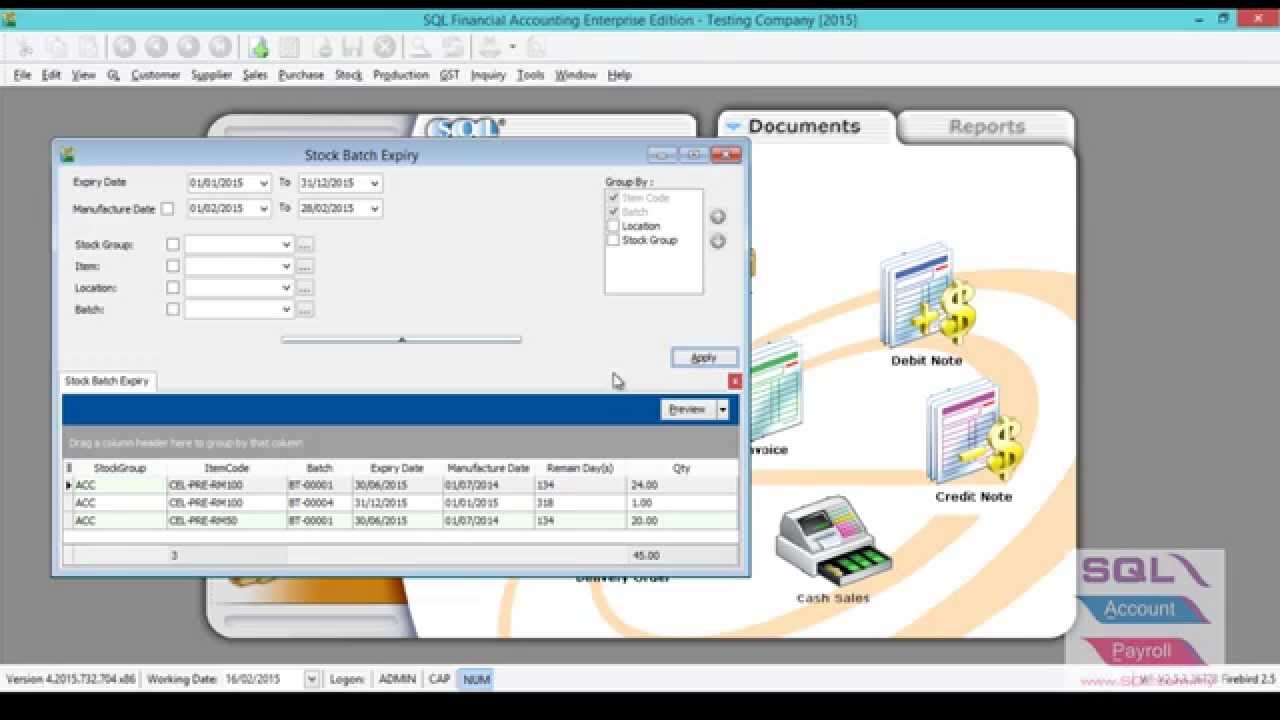Open the Location combo box
Screen dimensions: 1280x720
pyautogui.click(x=286, y=288)
